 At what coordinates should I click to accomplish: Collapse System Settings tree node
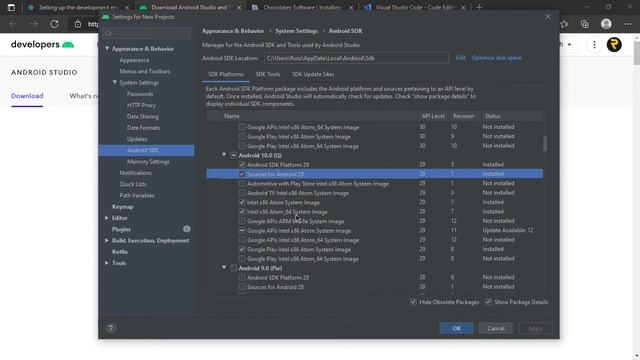pos(115,82)
